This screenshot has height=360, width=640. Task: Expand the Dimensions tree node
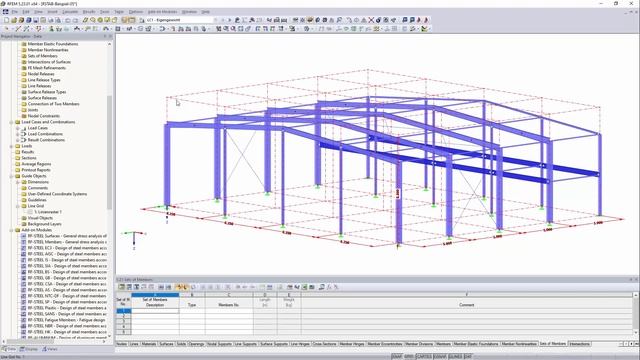(x=18, y=182)
